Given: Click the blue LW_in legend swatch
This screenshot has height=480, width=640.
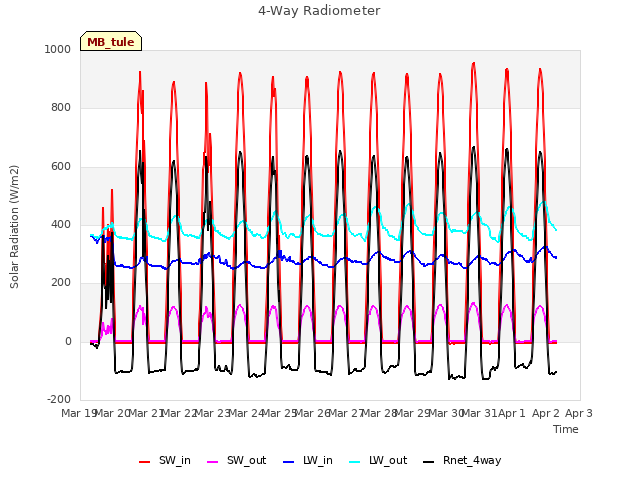Looking at the screenshot, I should click(289, 462).
